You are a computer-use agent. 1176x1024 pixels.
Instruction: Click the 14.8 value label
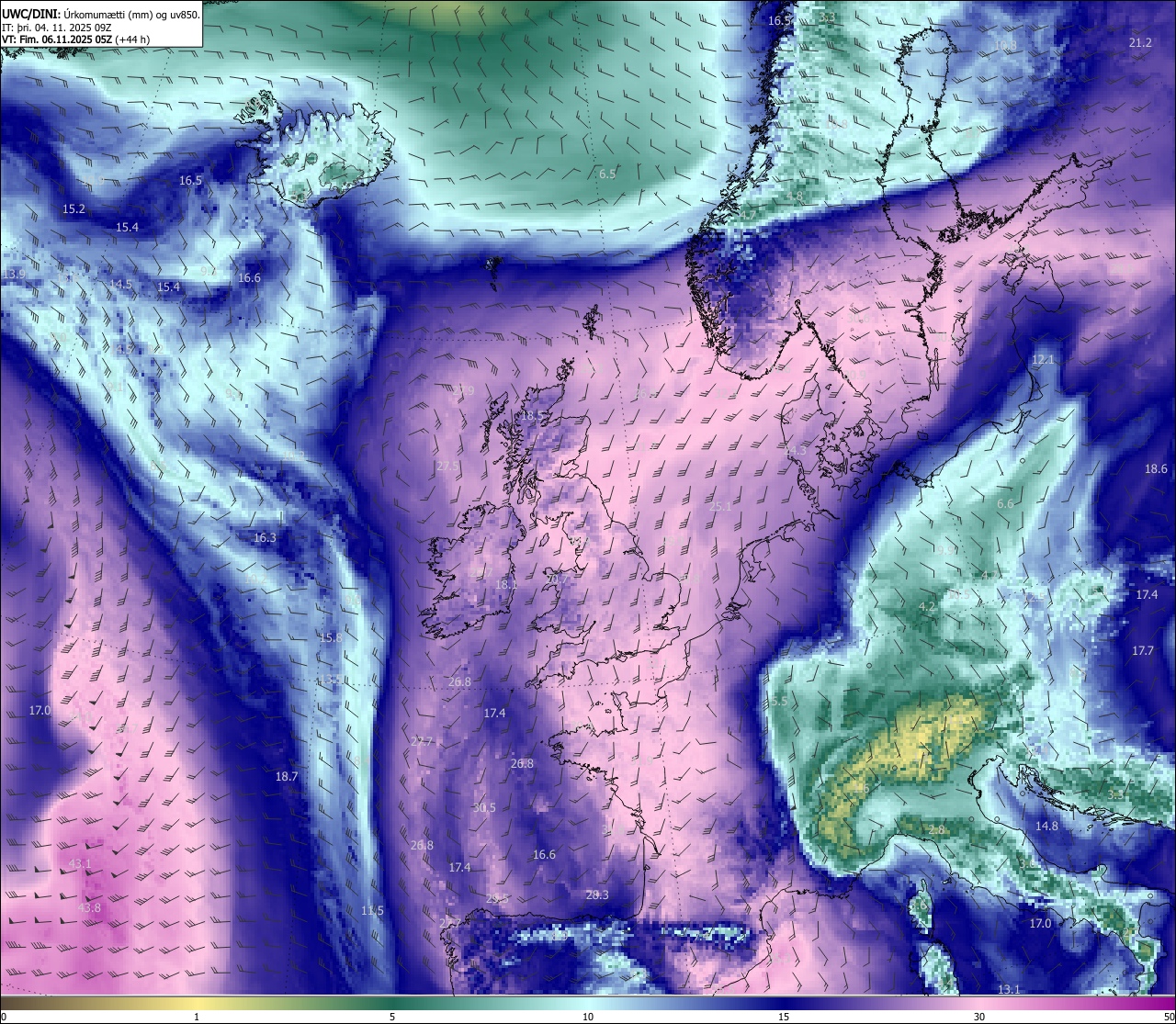(x=1046, y=827)
